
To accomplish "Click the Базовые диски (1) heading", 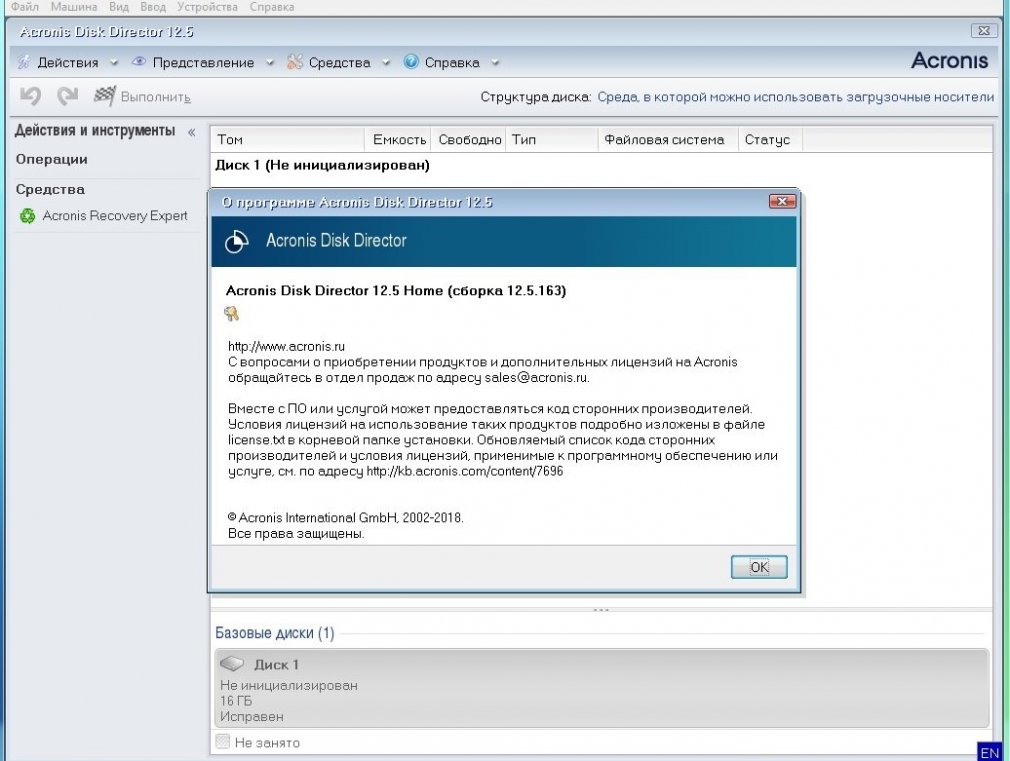I will [275, 633].
